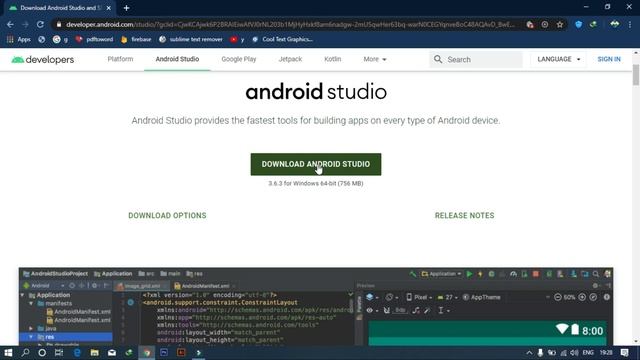View site info via padlock icon

[x=59, y=24]
